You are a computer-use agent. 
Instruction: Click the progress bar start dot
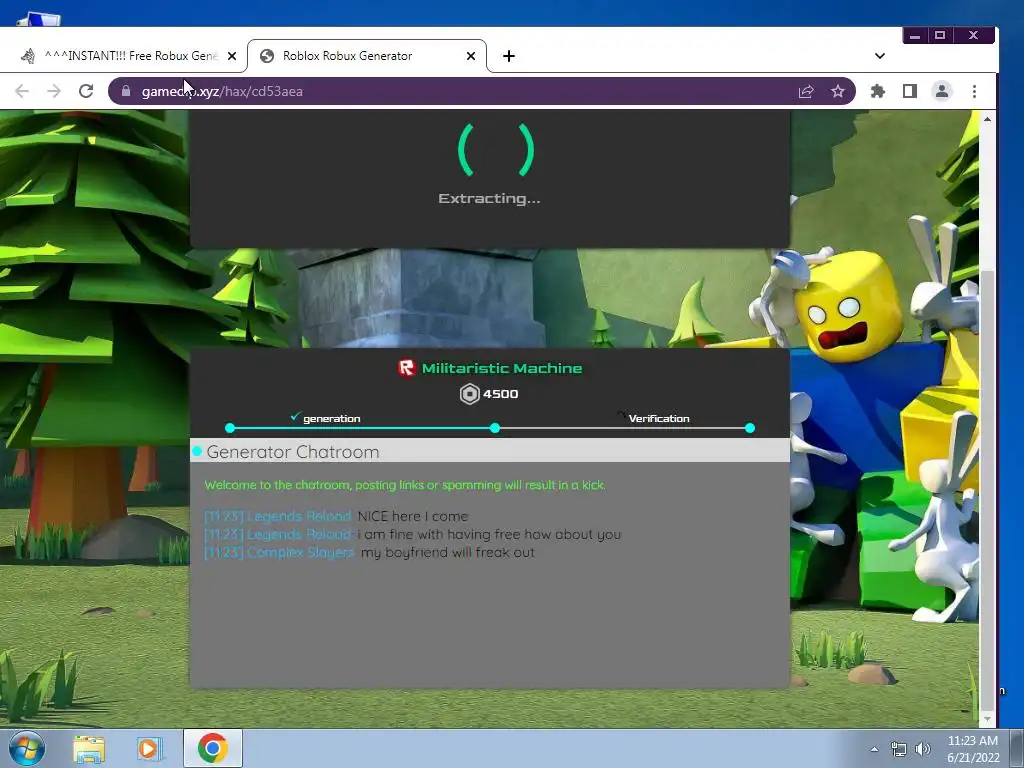[230, 428]
